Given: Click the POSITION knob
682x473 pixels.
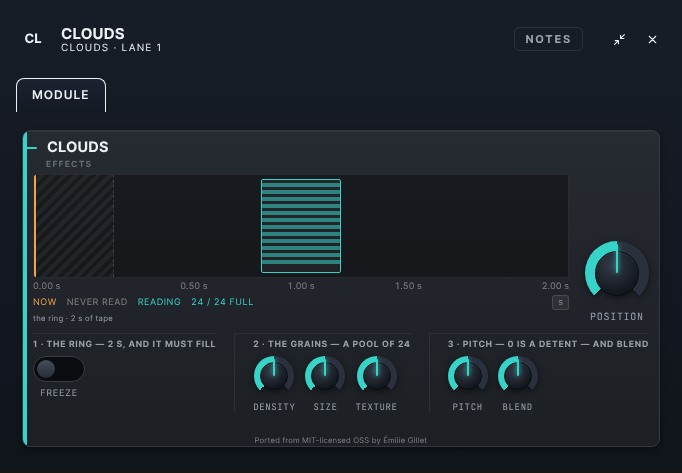Looking at the screenshot, I should point(617,272).
